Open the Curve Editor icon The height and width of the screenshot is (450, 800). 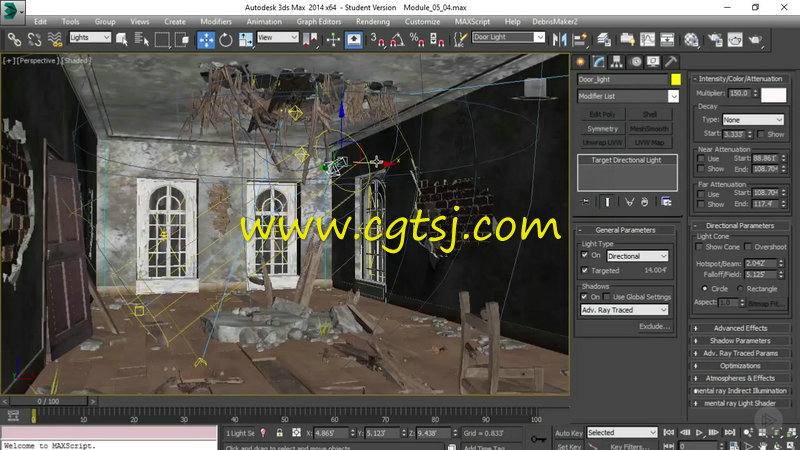point(647,39)
